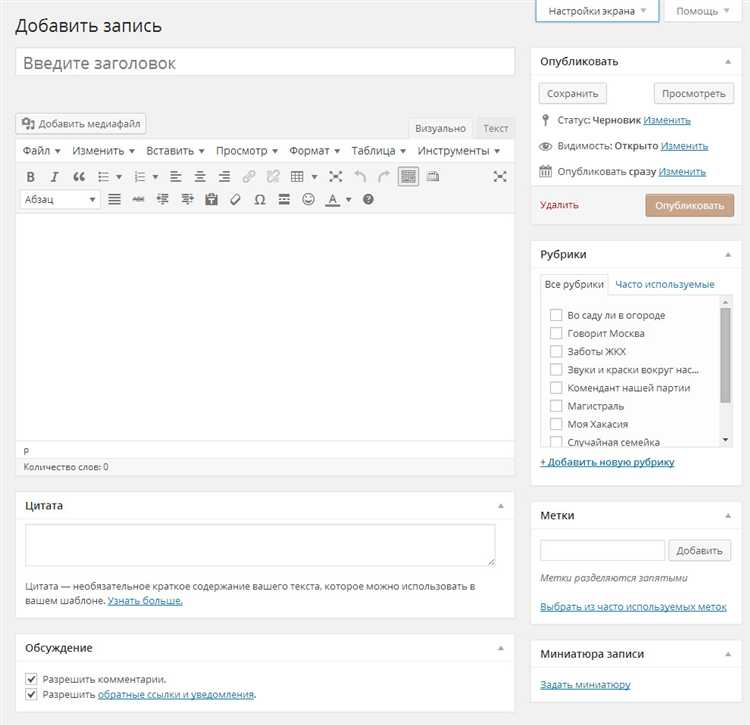The image size is (750, 725).
Task: Toggle bold formatting in the editor toolbar
Action: 30,177
